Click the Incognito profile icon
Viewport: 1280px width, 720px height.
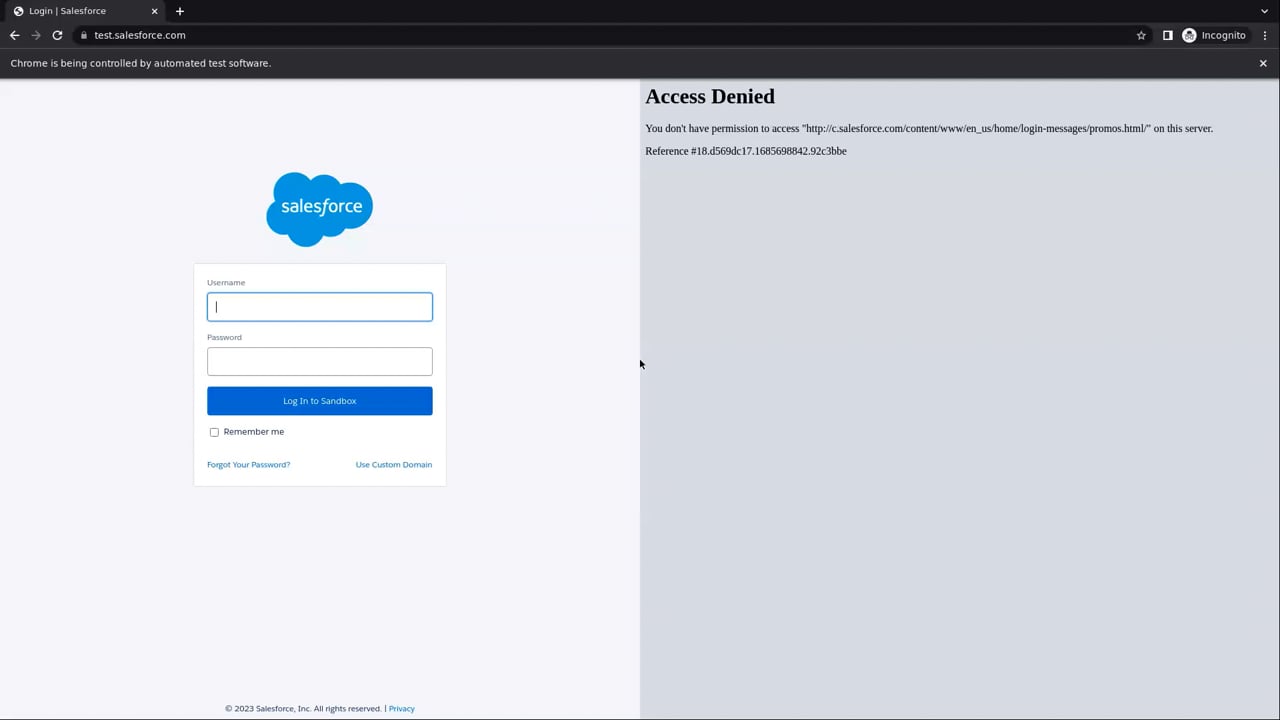(1214, 35)
